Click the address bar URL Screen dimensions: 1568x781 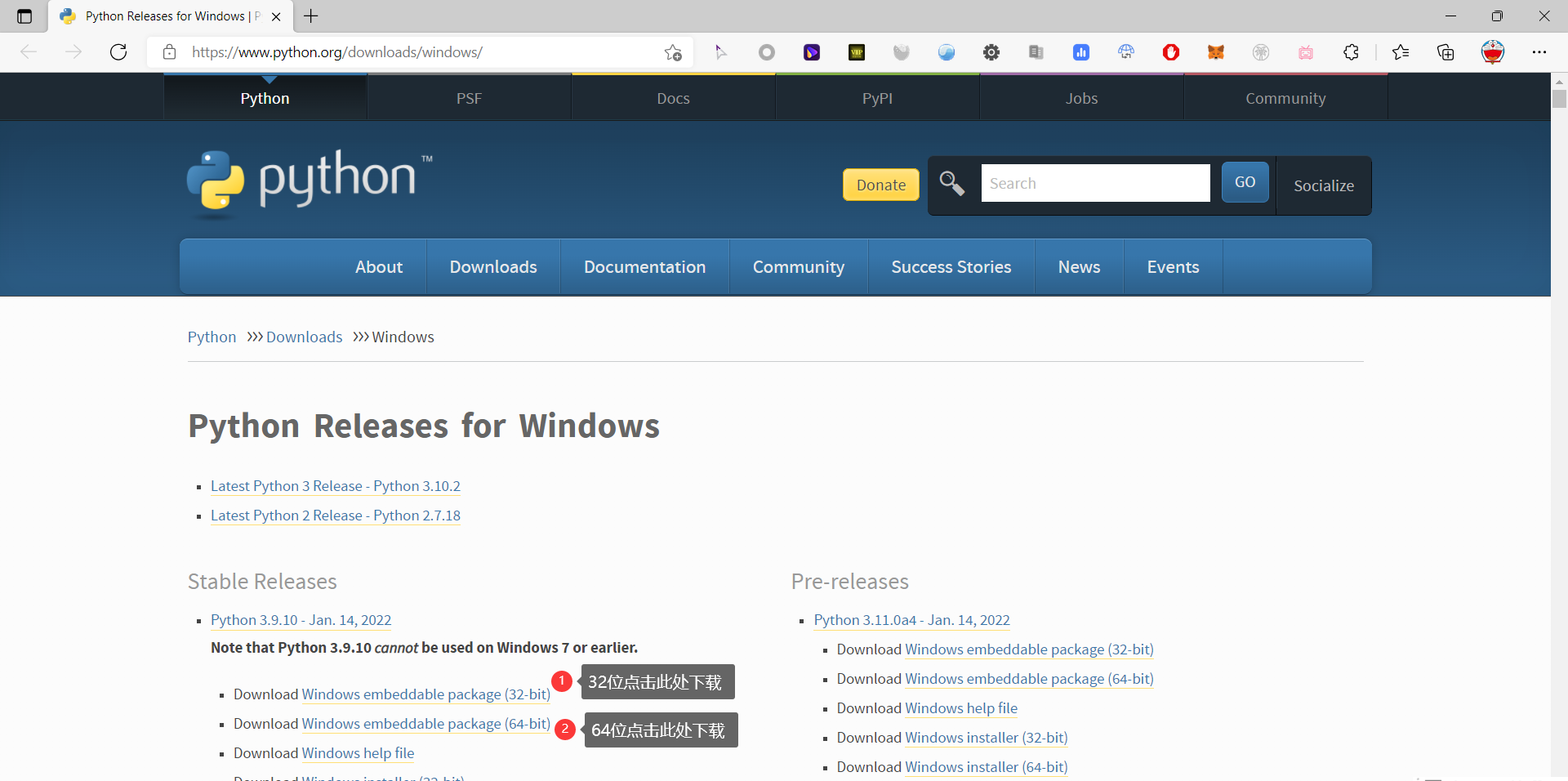click(x=337, y=52)
